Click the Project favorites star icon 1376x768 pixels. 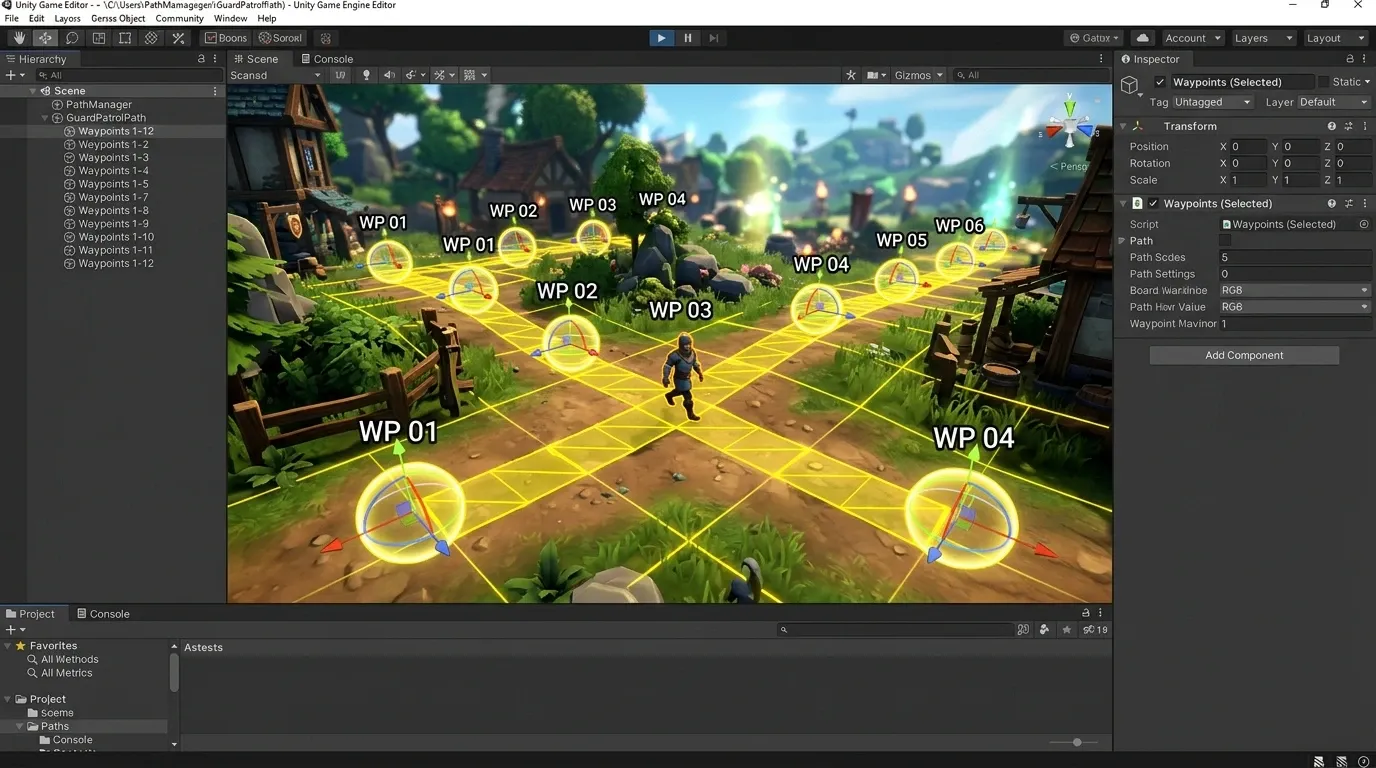[x=1067, y=630]
